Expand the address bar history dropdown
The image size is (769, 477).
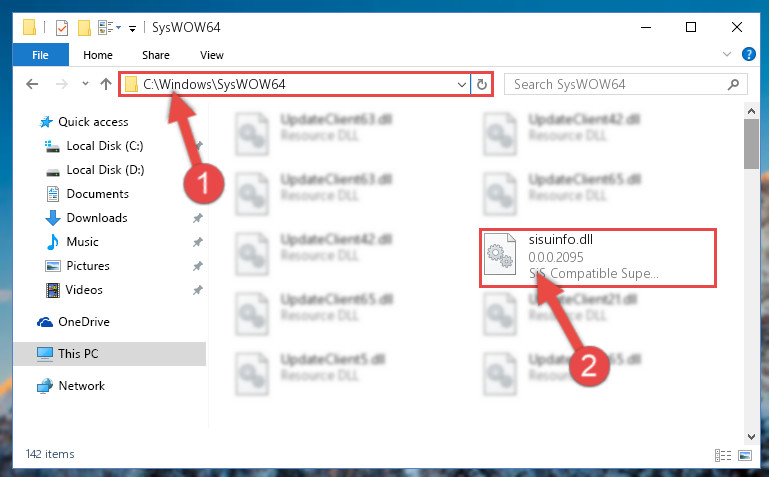click(x=461, y=84)
